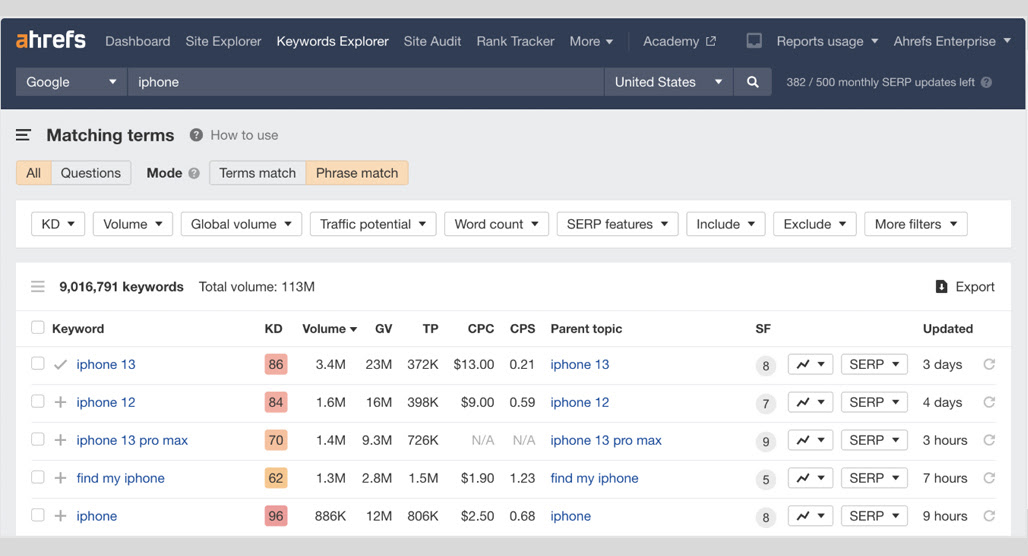
Task: Open the Word count filter dropdown
Action: [x=496, y=224]
